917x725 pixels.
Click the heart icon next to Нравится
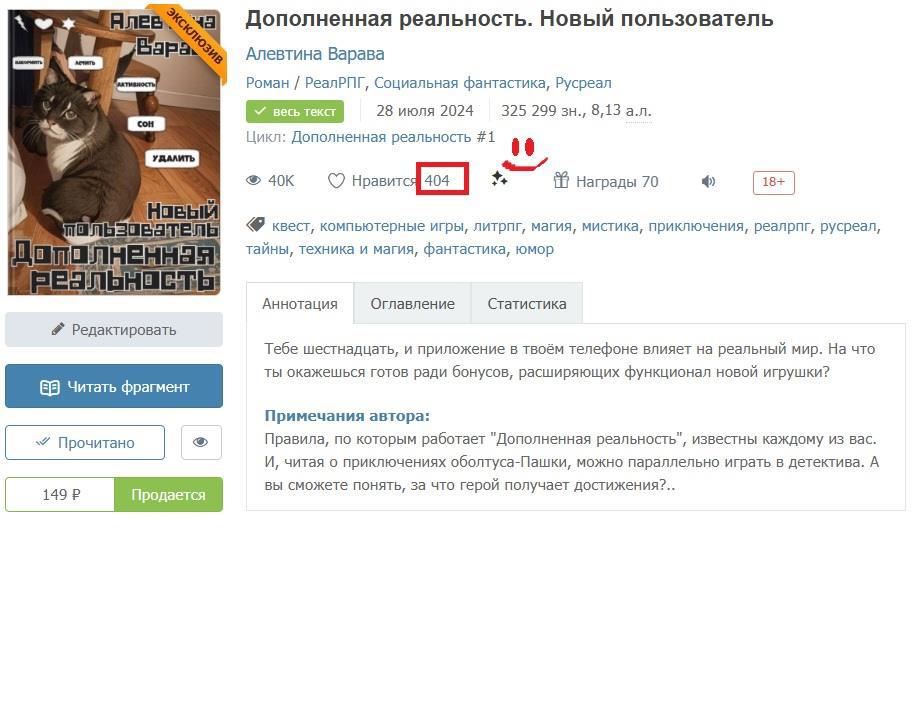[336, 181]
